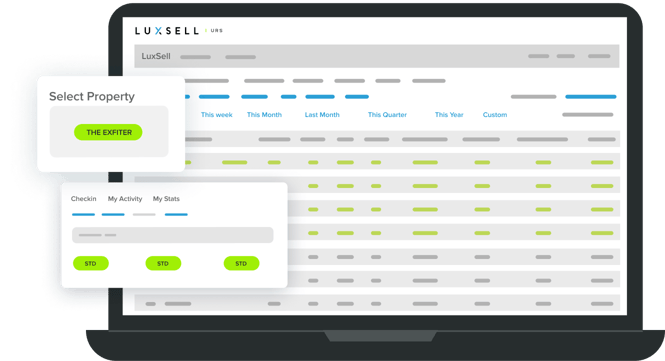Click LuxSell in the gray navigation bar
Image resolution: width=665 pixels, height=361 pixels.
click(156, 56)
